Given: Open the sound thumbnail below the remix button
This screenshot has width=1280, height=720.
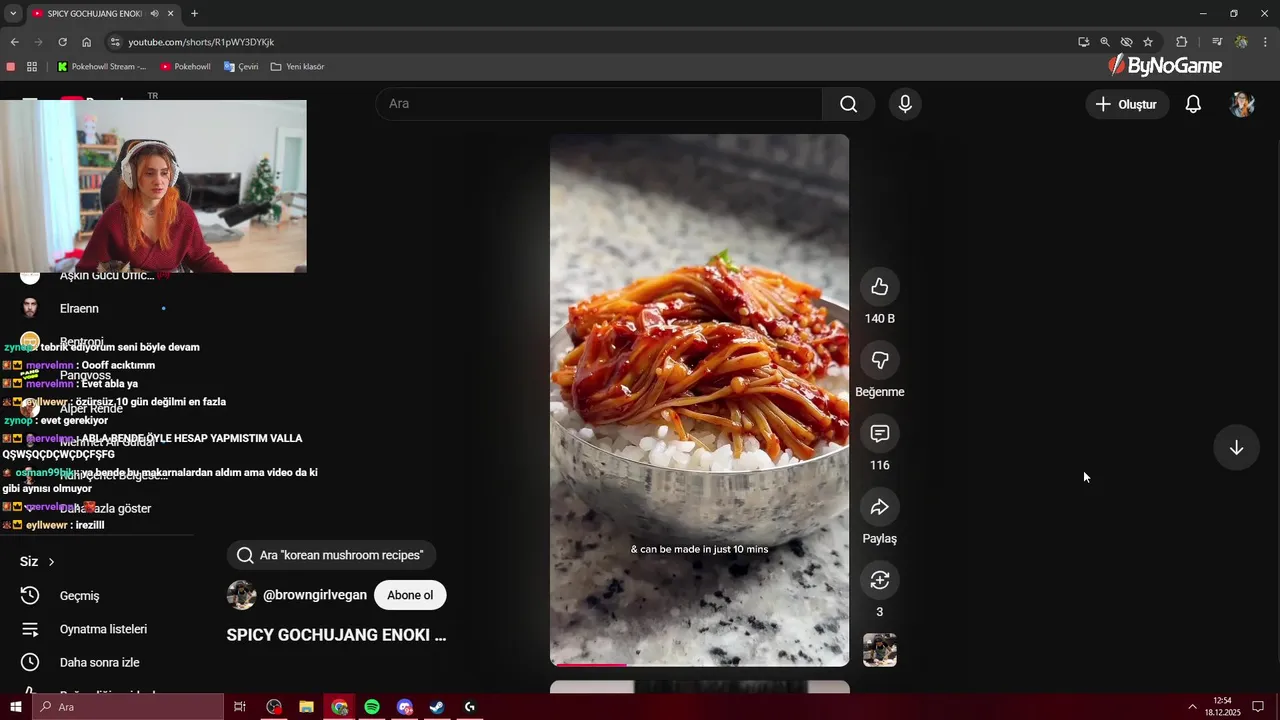Looking at the screenshot, I should (880, 650).
